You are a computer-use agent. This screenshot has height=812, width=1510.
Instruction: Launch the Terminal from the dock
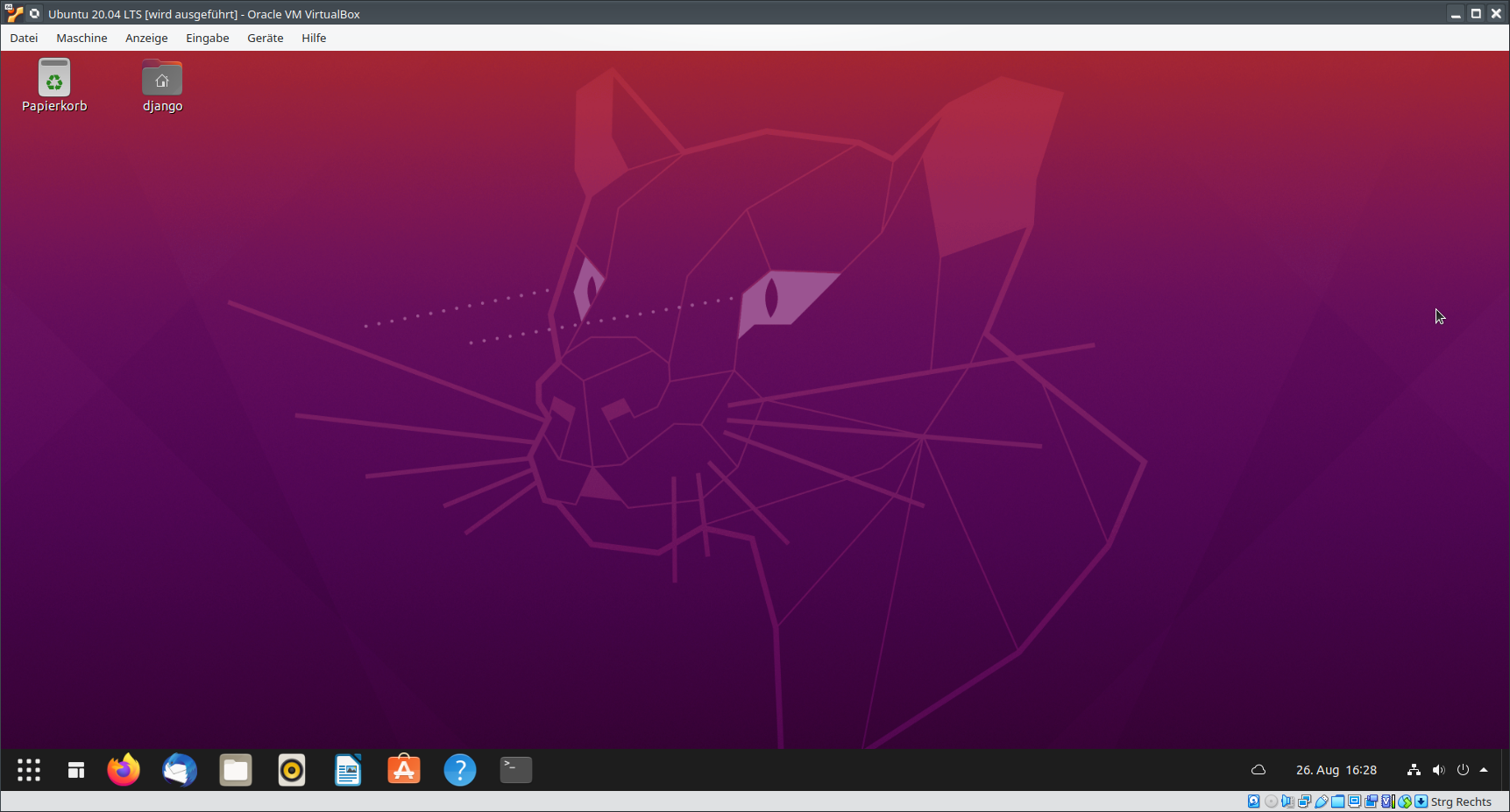[516, 770]
